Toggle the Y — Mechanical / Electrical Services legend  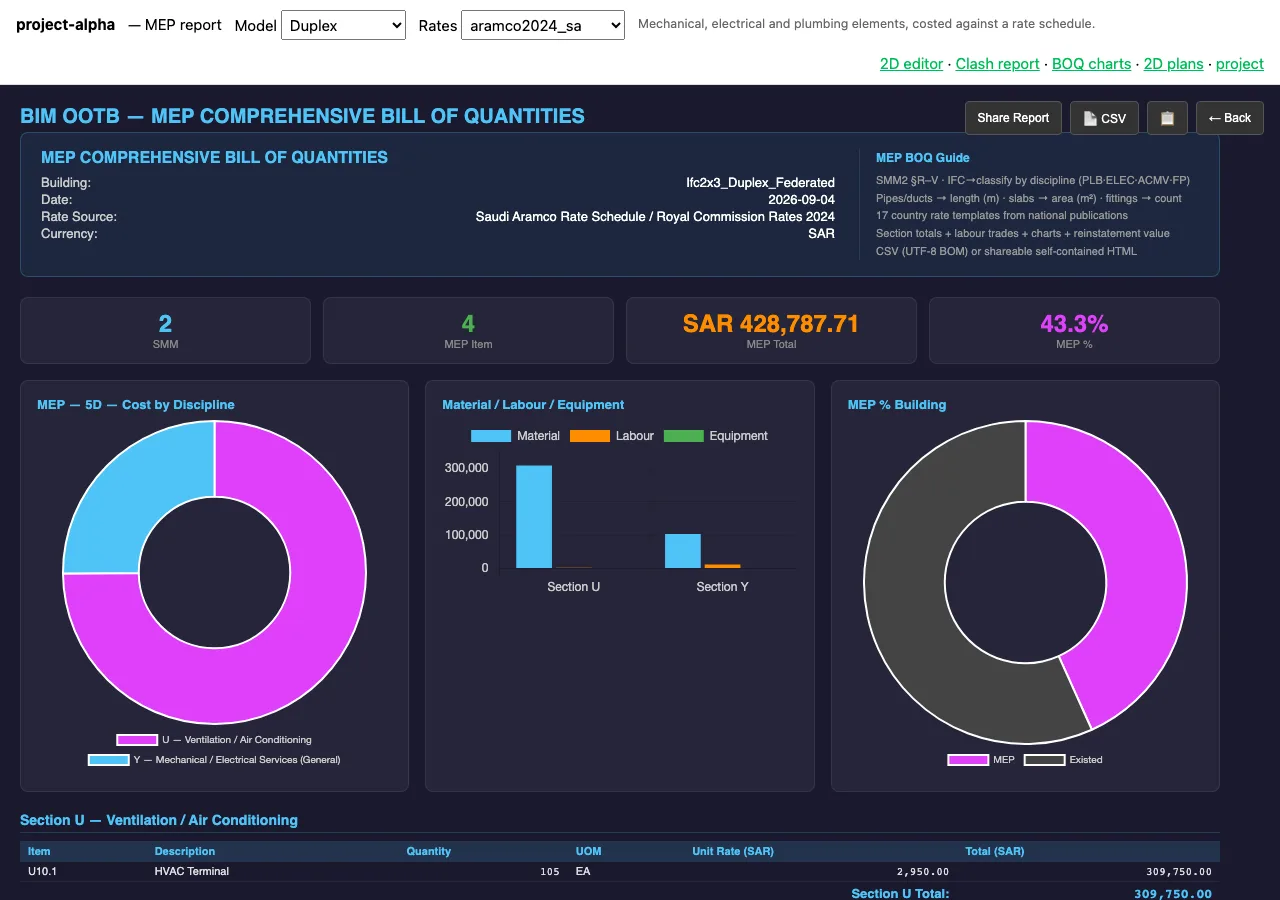click(214, 760)
